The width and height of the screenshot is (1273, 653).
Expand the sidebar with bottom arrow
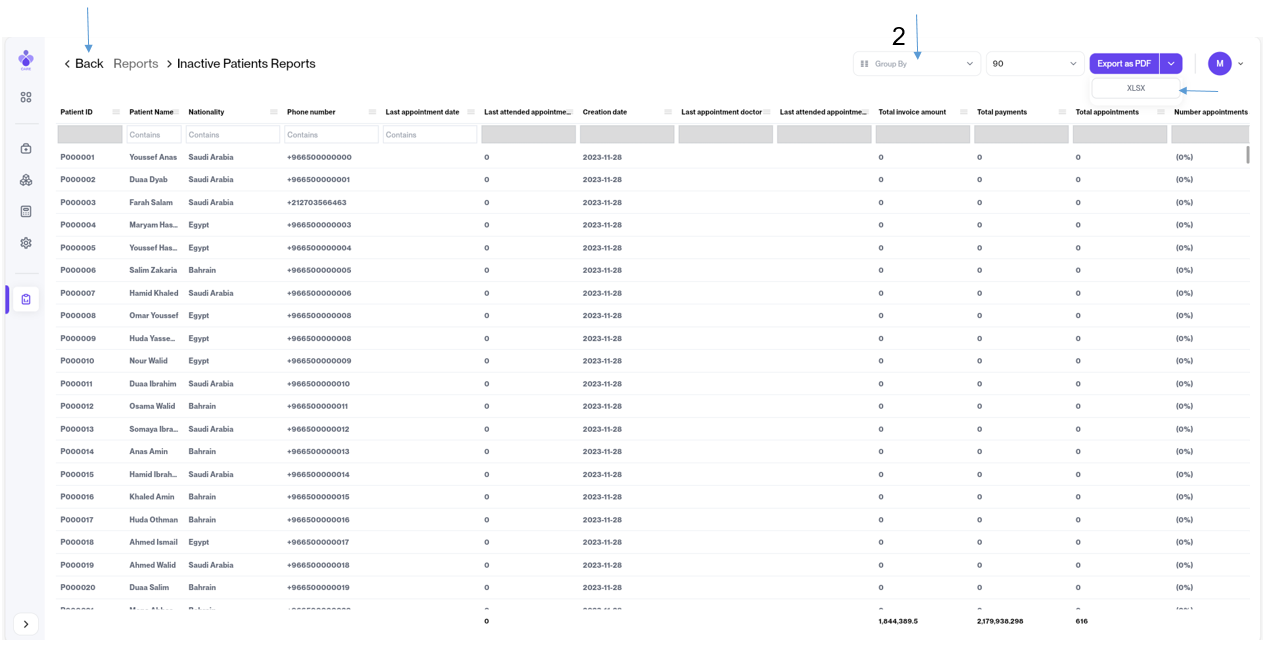pyautogui.click(x=26, y=624)
